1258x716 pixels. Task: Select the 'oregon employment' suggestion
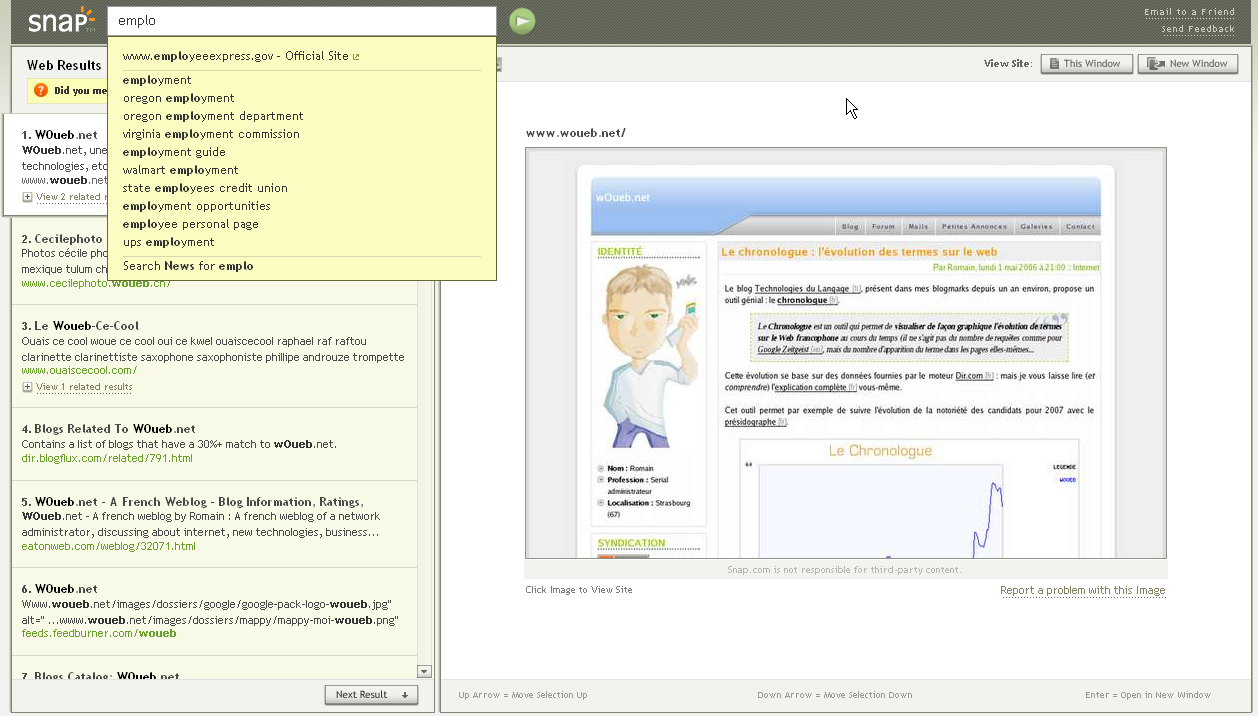coord(179,98)
